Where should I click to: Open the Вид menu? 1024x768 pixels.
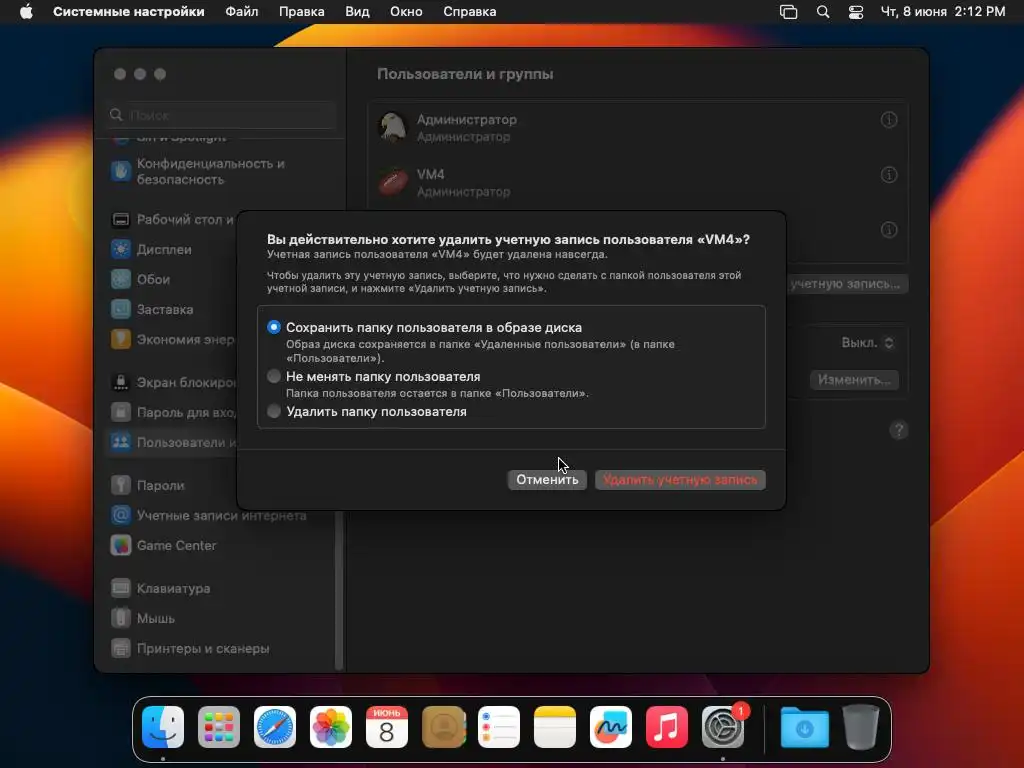click(x=357, y=12)
